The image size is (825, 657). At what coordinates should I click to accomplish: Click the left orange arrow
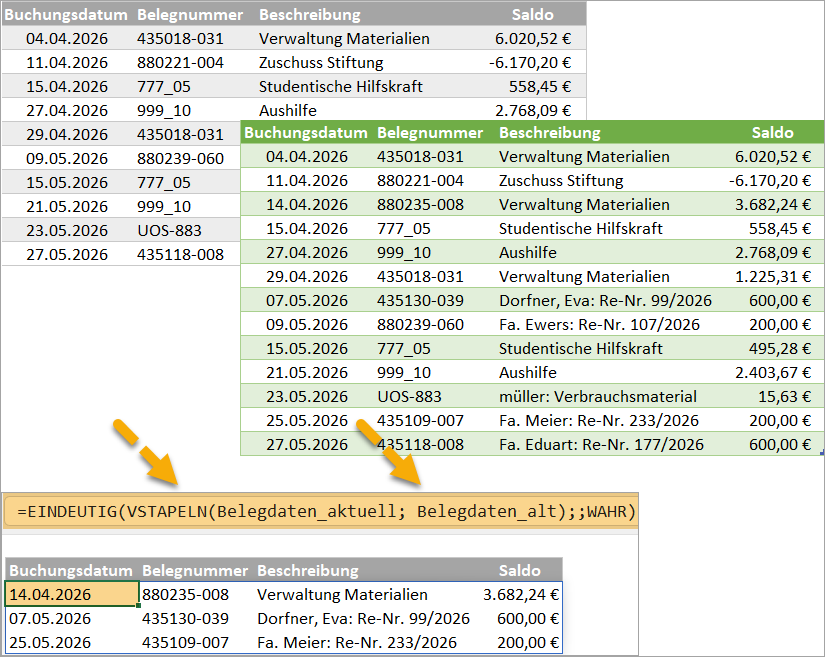(x=145, y=451)
